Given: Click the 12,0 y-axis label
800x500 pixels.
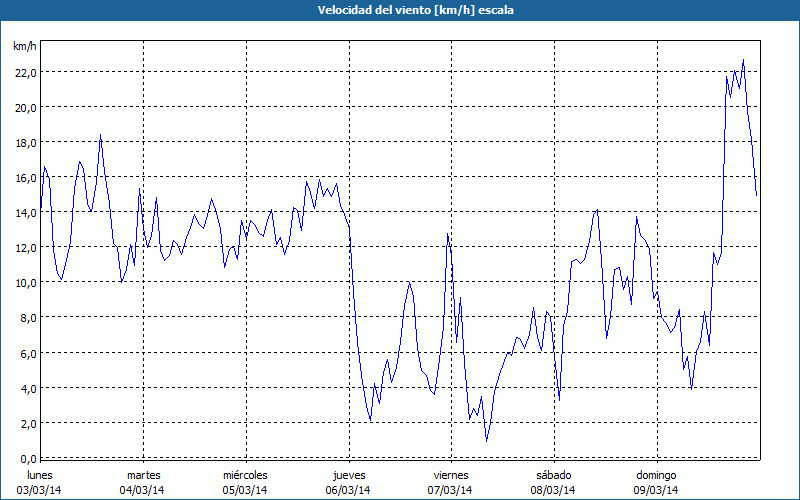Looking at the screenshot, I should pyautogui.click(x=25, y=247).
